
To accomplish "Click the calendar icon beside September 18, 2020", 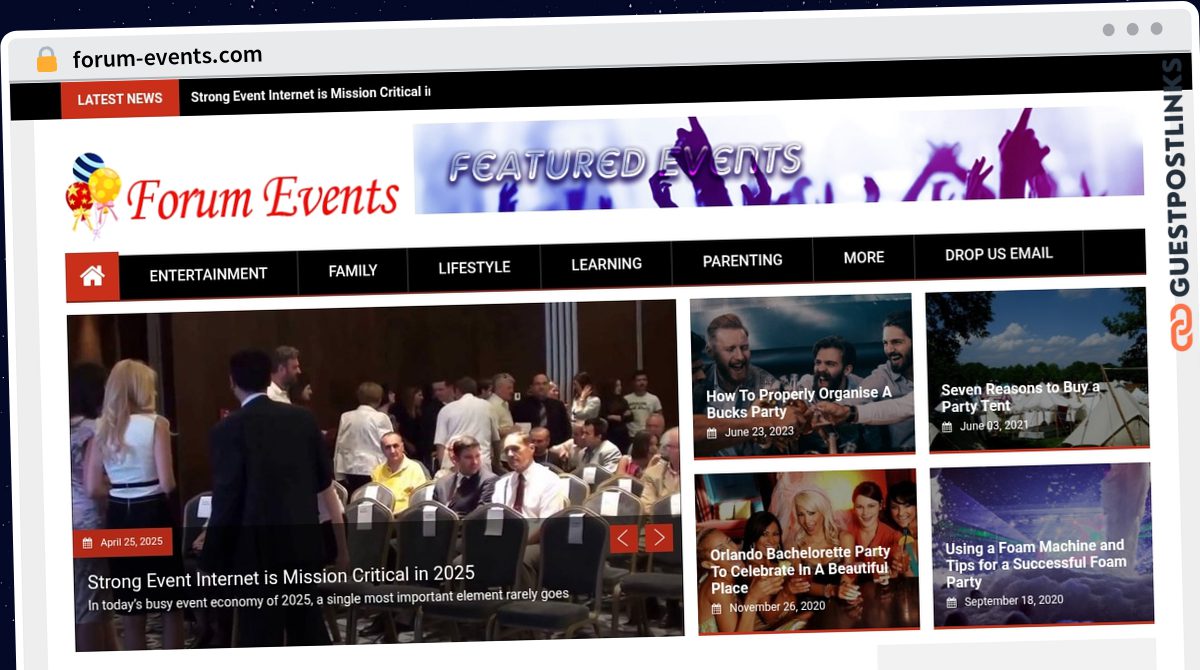I will [951, 602].
